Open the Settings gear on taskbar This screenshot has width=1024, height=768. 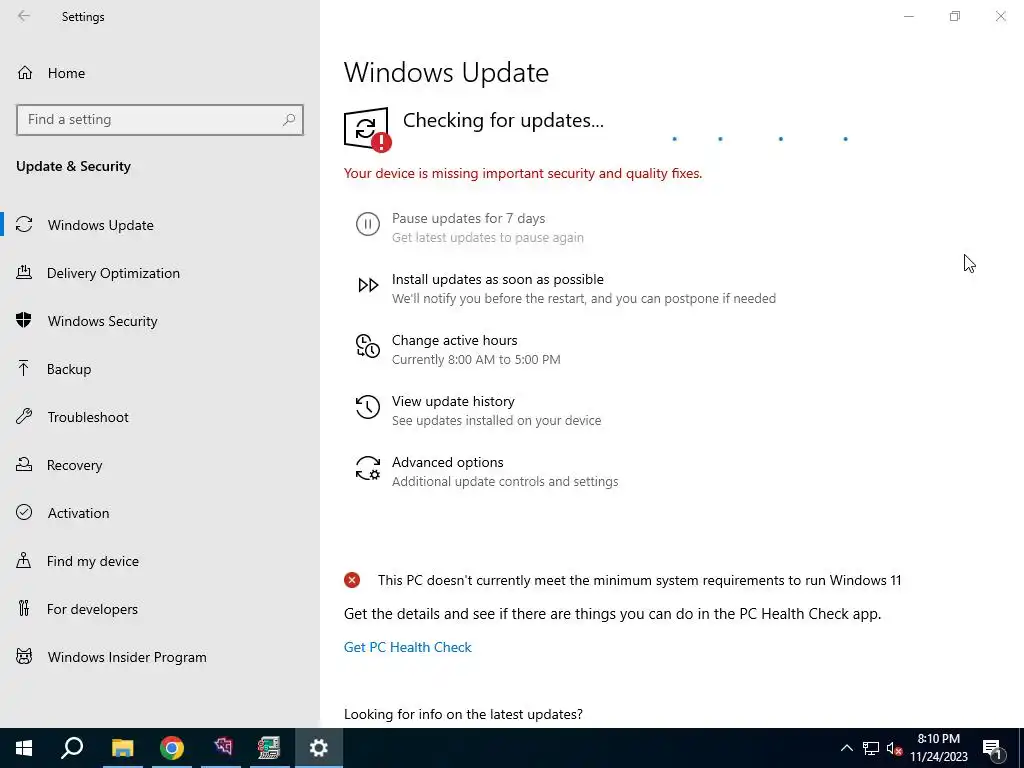(x=319, y=748)
